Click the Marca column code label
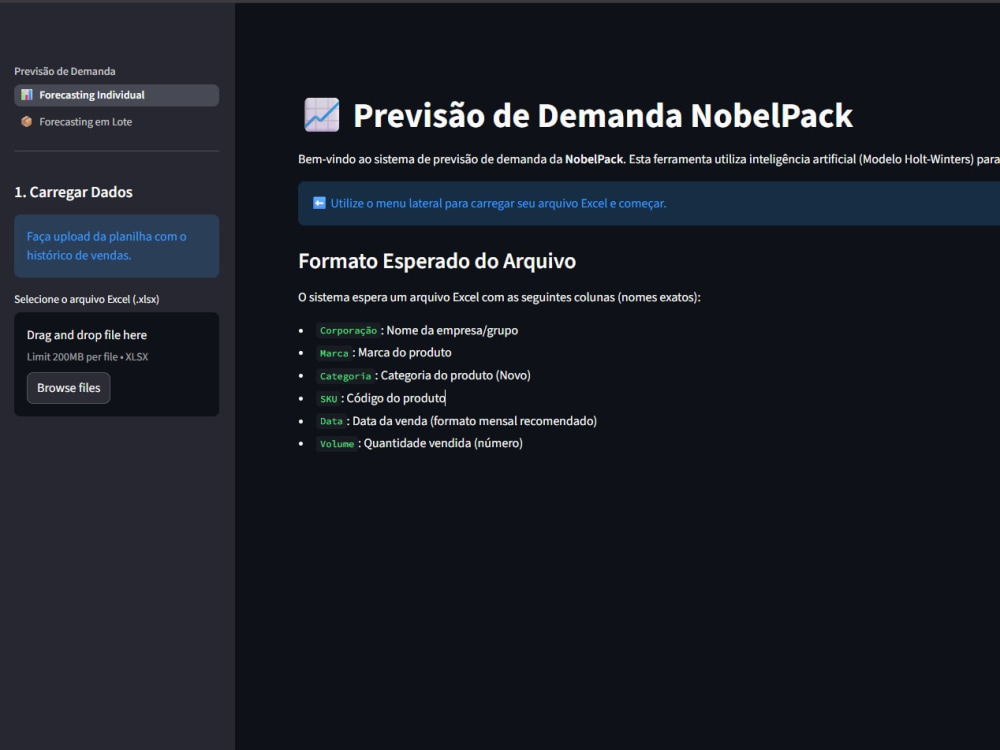Screen dimensions: 1000x750 (x=334, y=353)
